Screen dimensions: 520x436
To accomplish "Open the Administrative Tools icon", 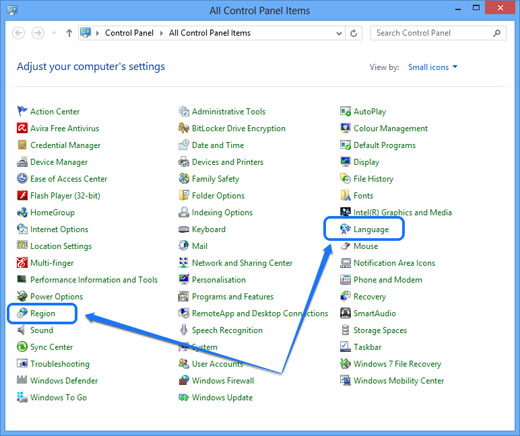I will click(184, 111).
